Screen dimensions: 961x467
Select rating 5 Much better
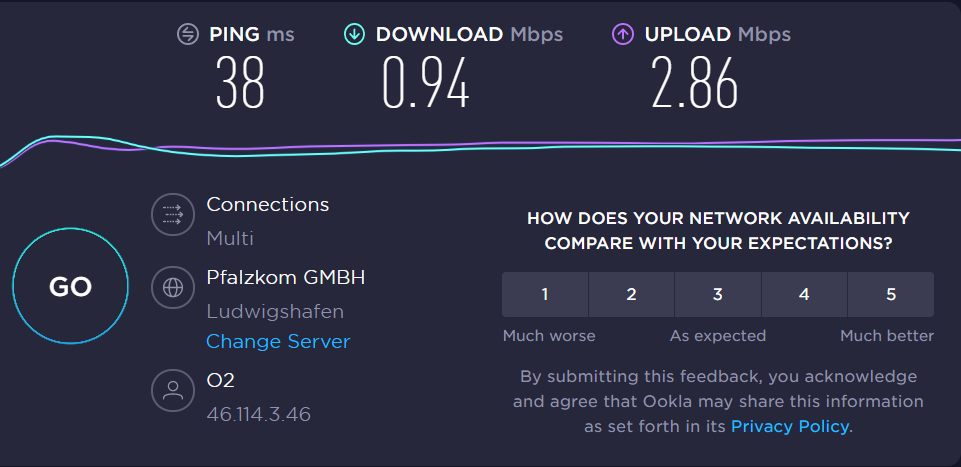[891, 295]
